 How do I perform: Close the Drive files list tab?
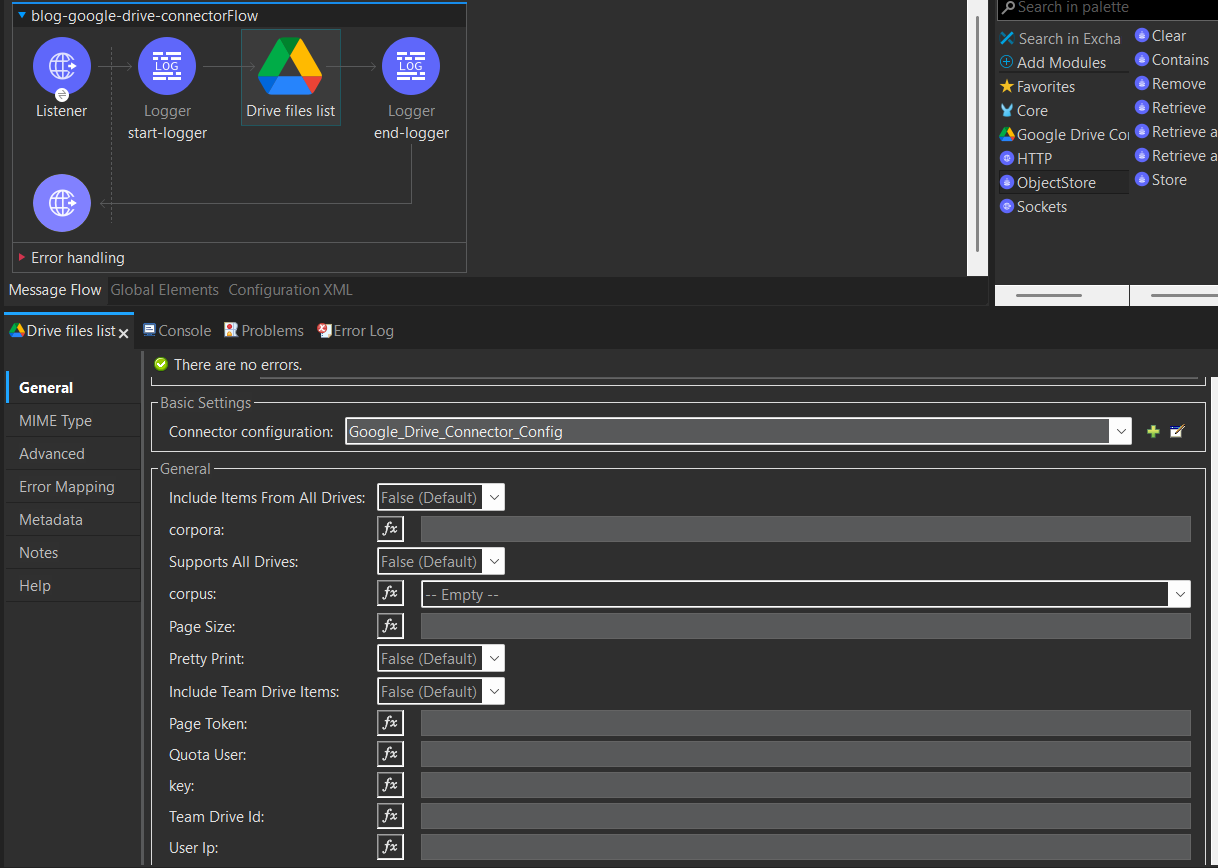point(124,333)
